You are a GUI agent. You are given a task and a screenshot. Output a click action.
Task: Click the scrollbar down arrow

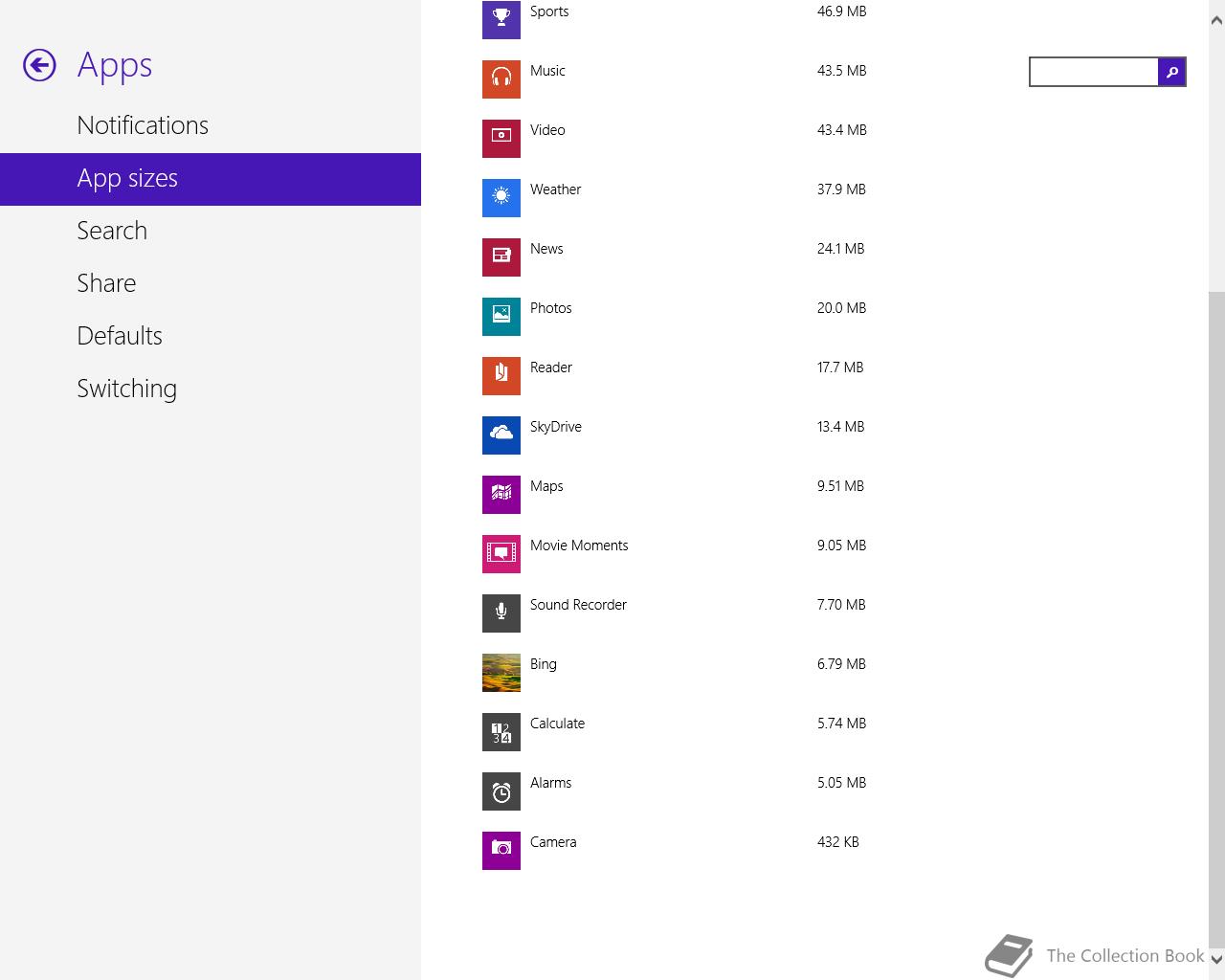(x=1216, y=958)
